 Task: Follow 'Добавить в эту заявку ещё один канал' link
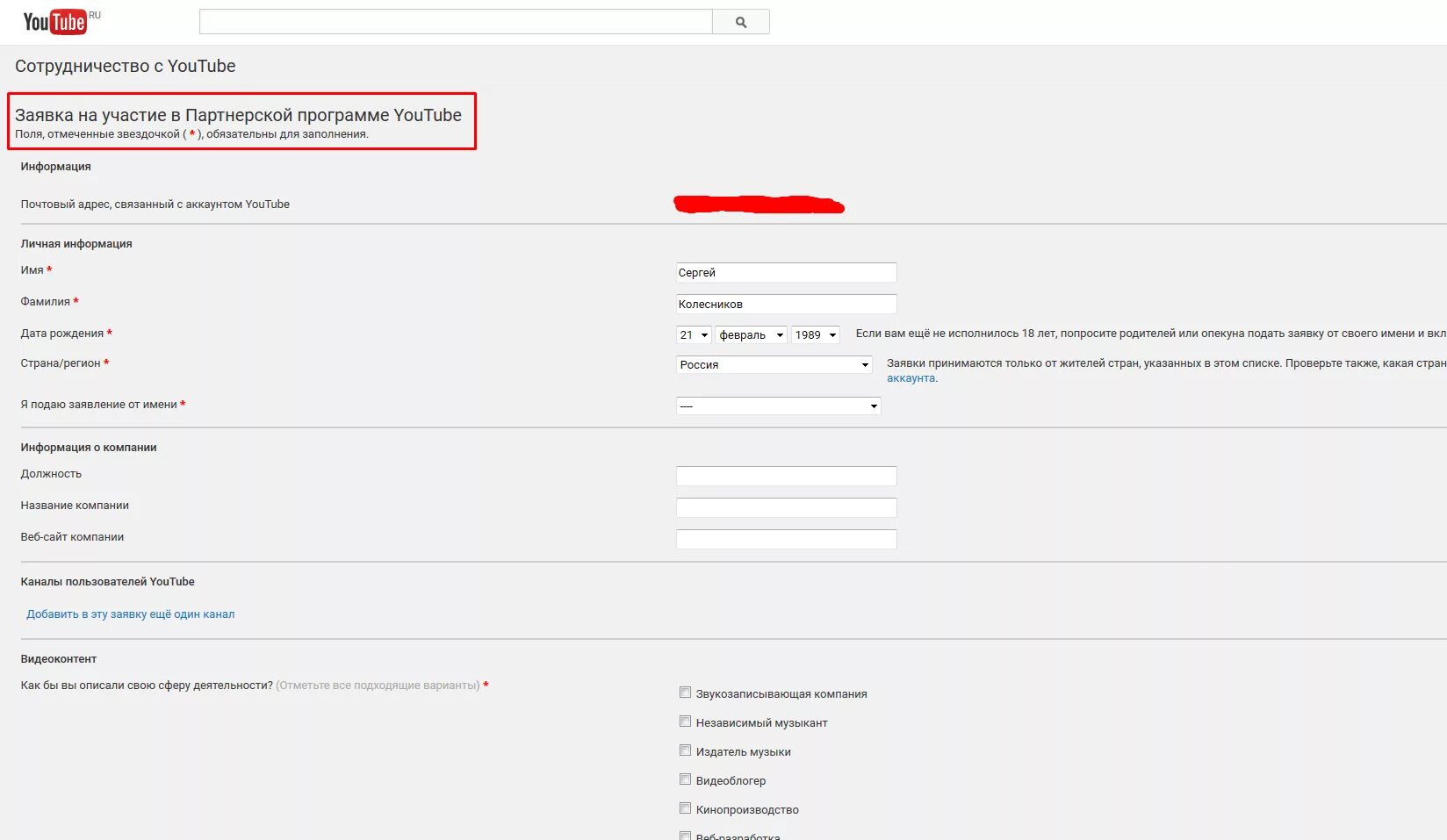pos(131,614)
